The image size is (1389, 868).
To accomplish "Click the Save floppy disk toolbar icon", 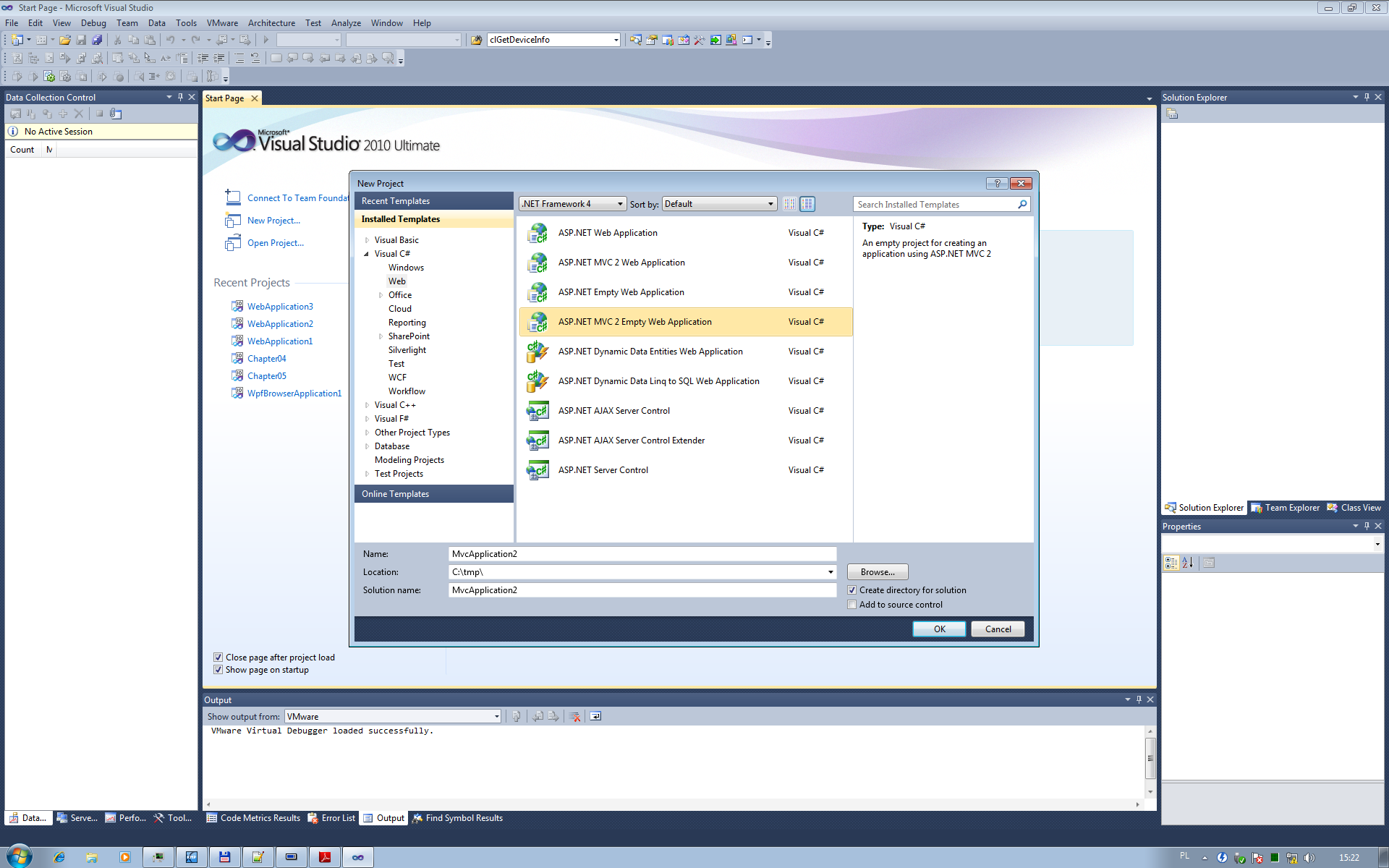I will click(81, 40).
